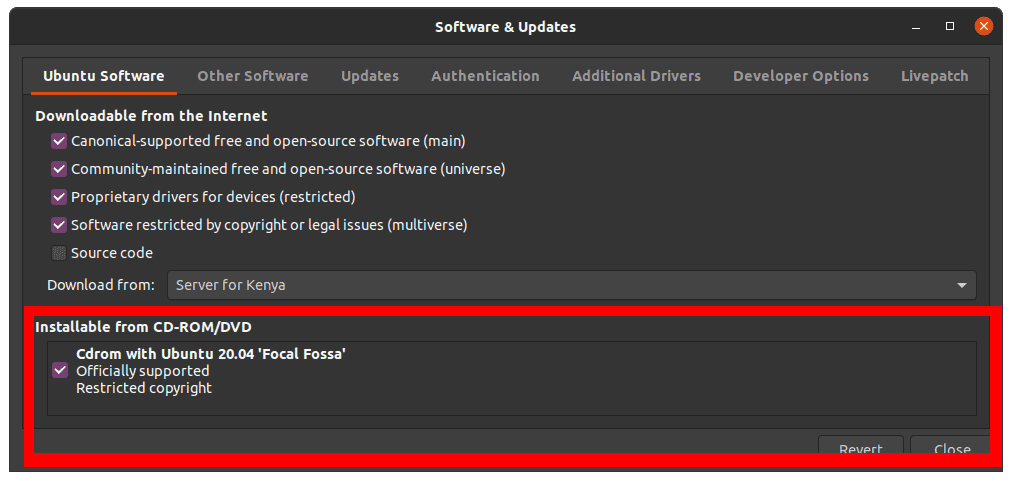Open the Download from server dropdown

(571, 285)
